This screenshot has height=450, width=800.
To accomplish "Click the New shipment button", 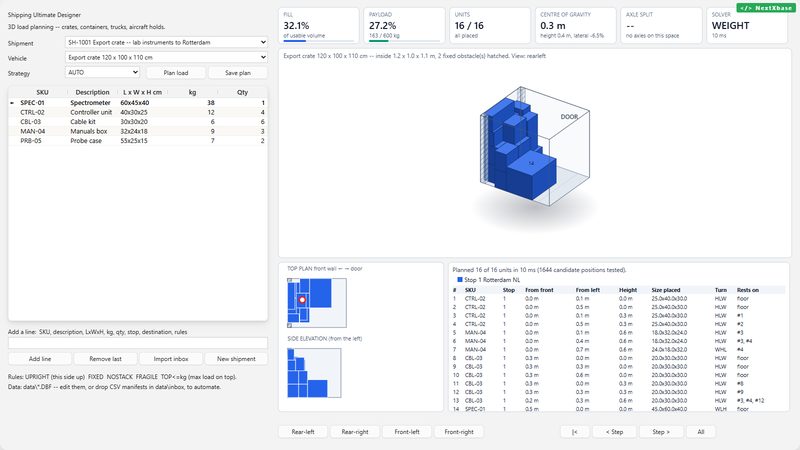I will pyautogui.click(x=236, y=359).
